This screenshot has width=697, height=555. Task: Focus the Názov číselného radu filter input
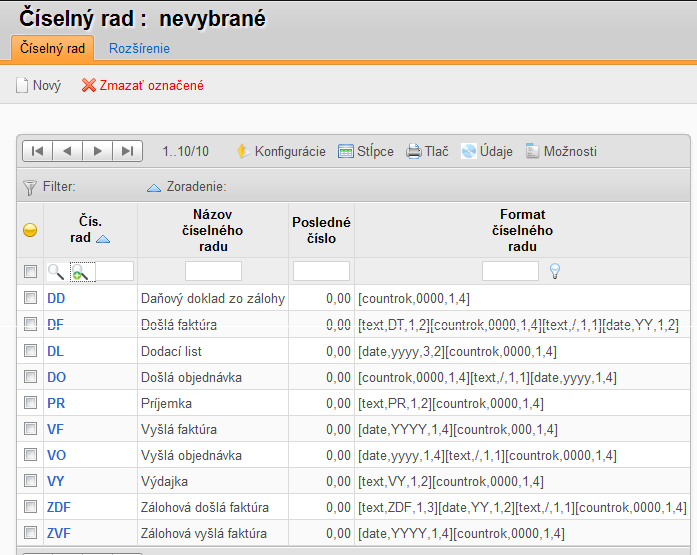click(x=213, y=271)
